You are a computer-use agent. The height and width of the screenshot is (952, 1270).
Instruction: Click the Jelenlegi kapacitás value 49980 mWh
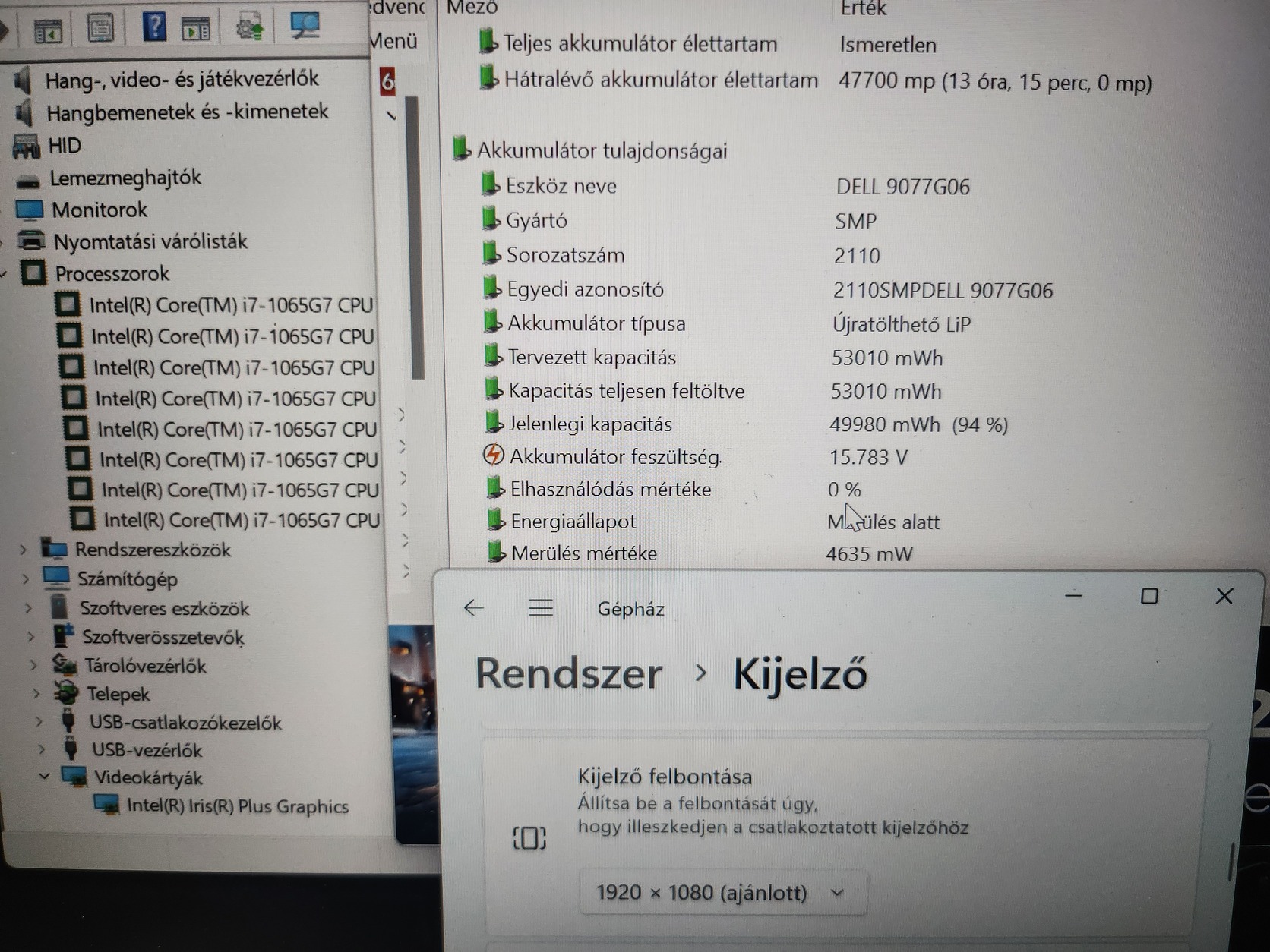(884, 424)
